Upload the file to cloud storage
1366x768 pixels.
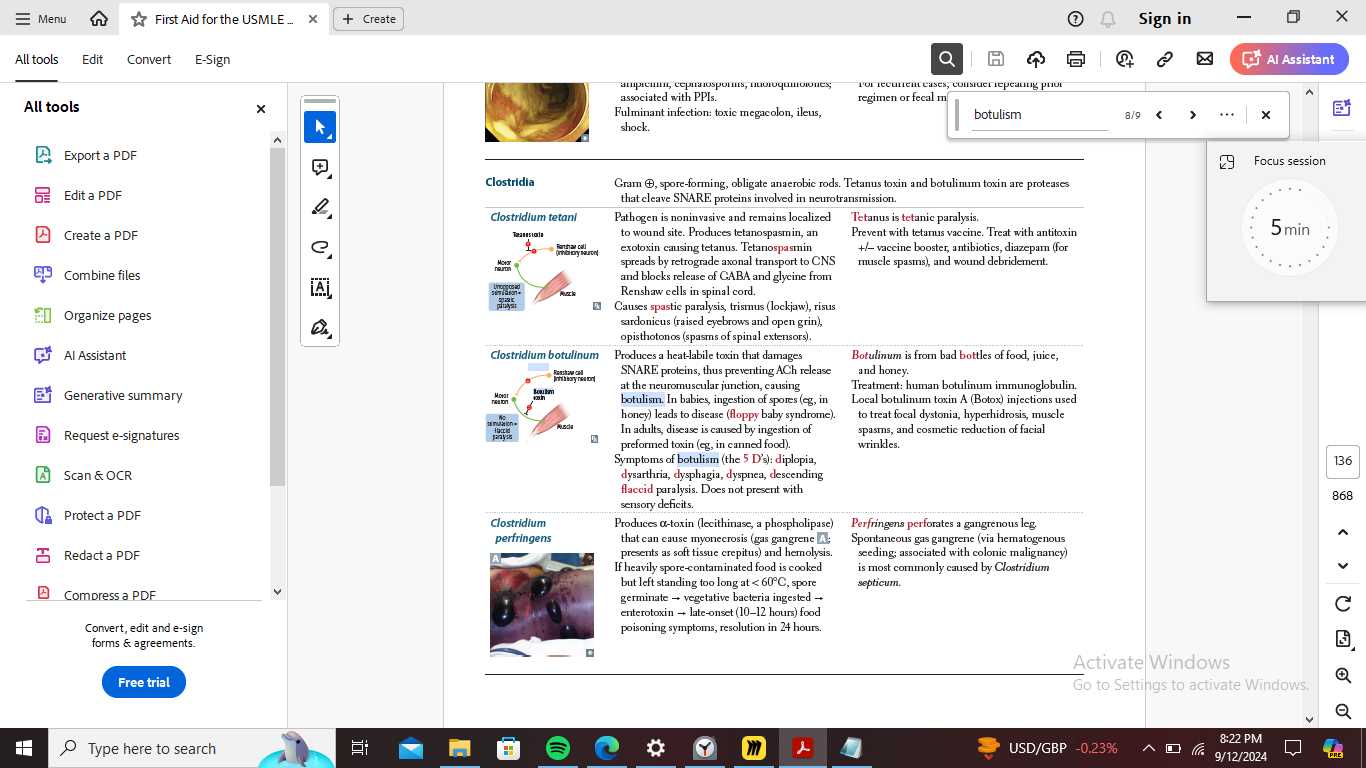(x=1036, y=59)
